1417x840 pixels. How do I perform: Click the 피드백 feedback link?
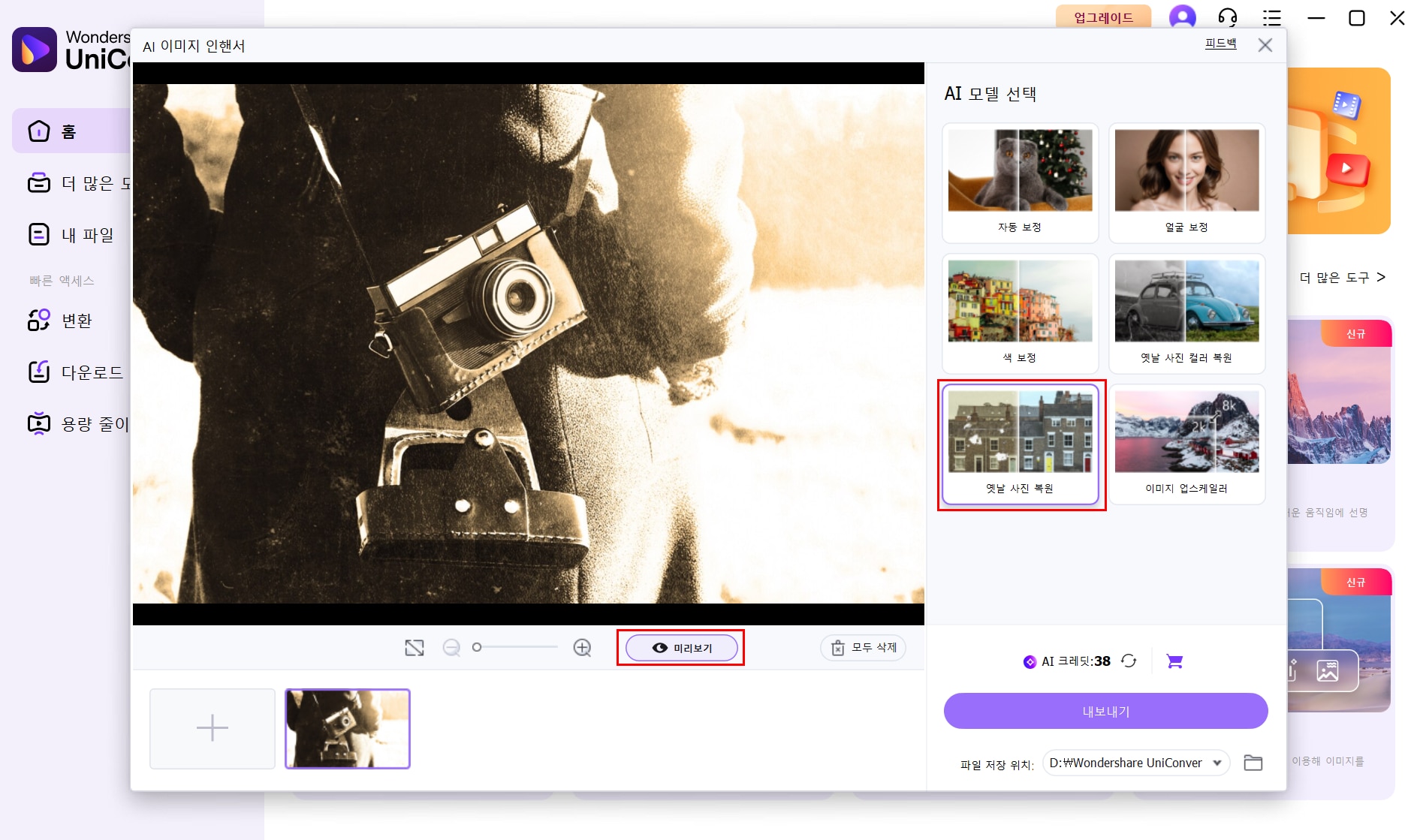1220,44
